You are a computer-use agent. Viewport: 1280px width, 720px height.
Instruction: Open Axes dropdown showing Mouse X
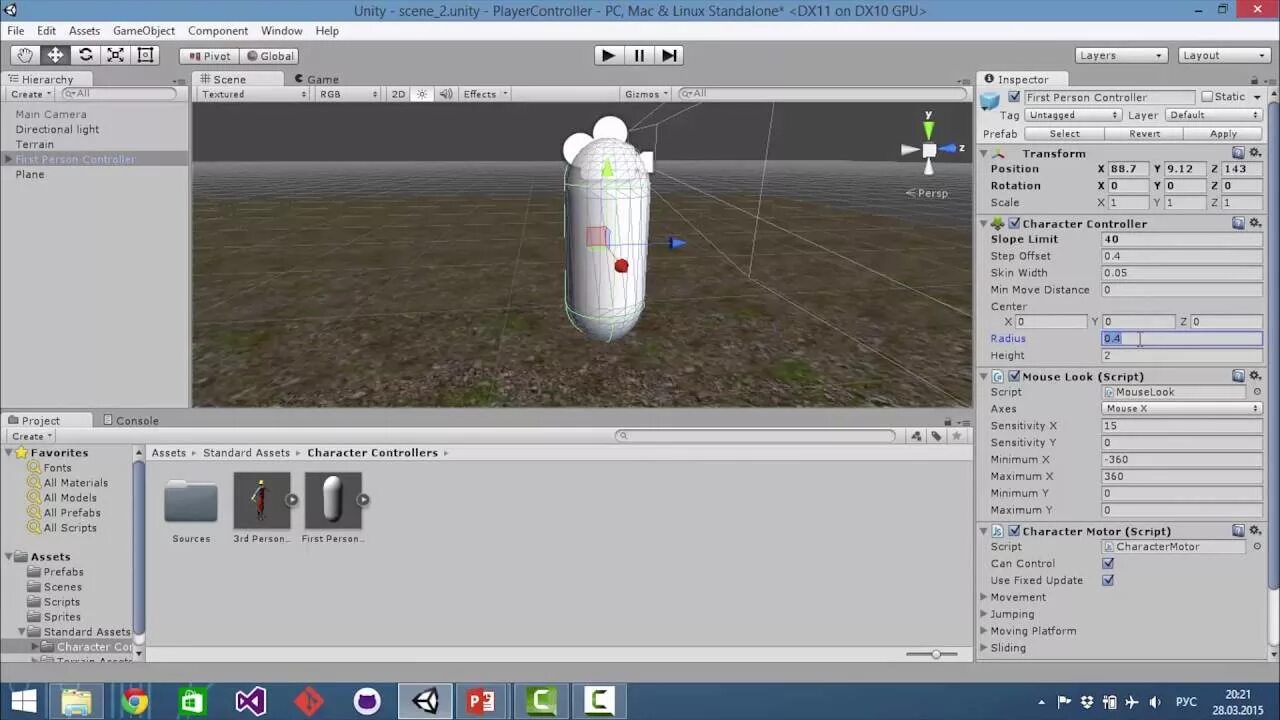(x=1182, y=409)
